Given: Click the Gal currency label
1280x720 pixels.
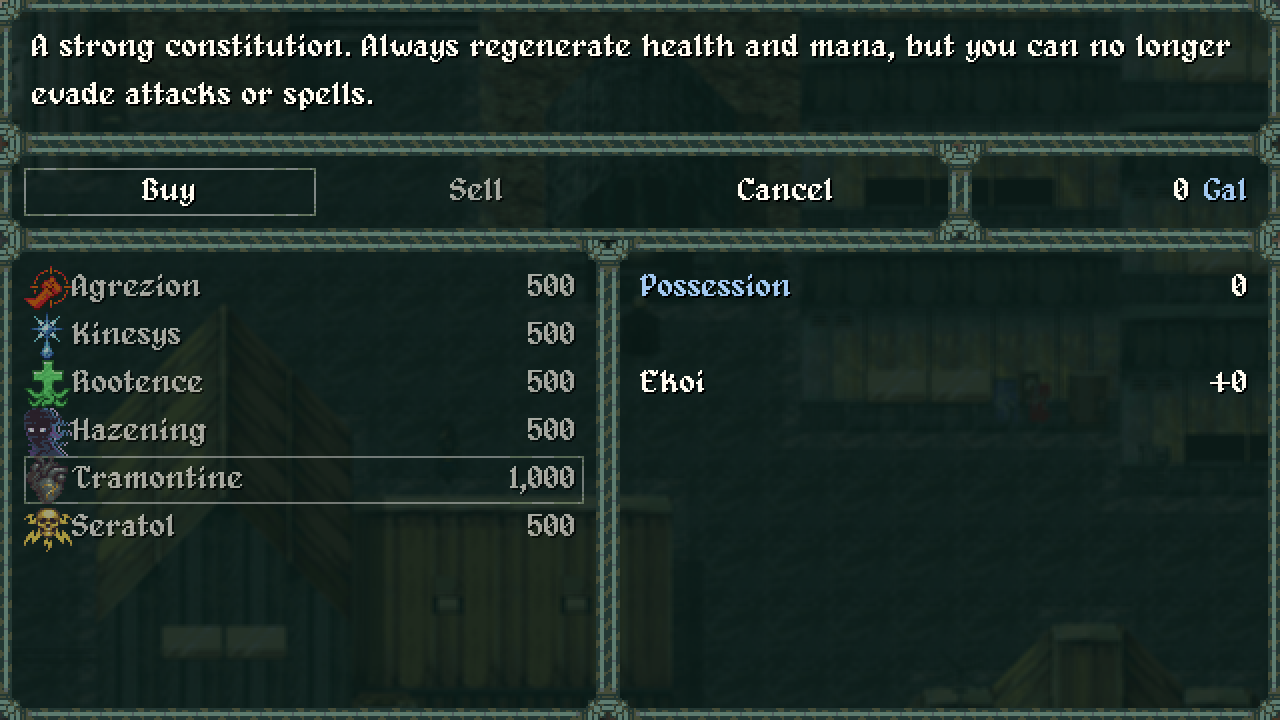Looking at the screenshot, I should point(1225,190).
